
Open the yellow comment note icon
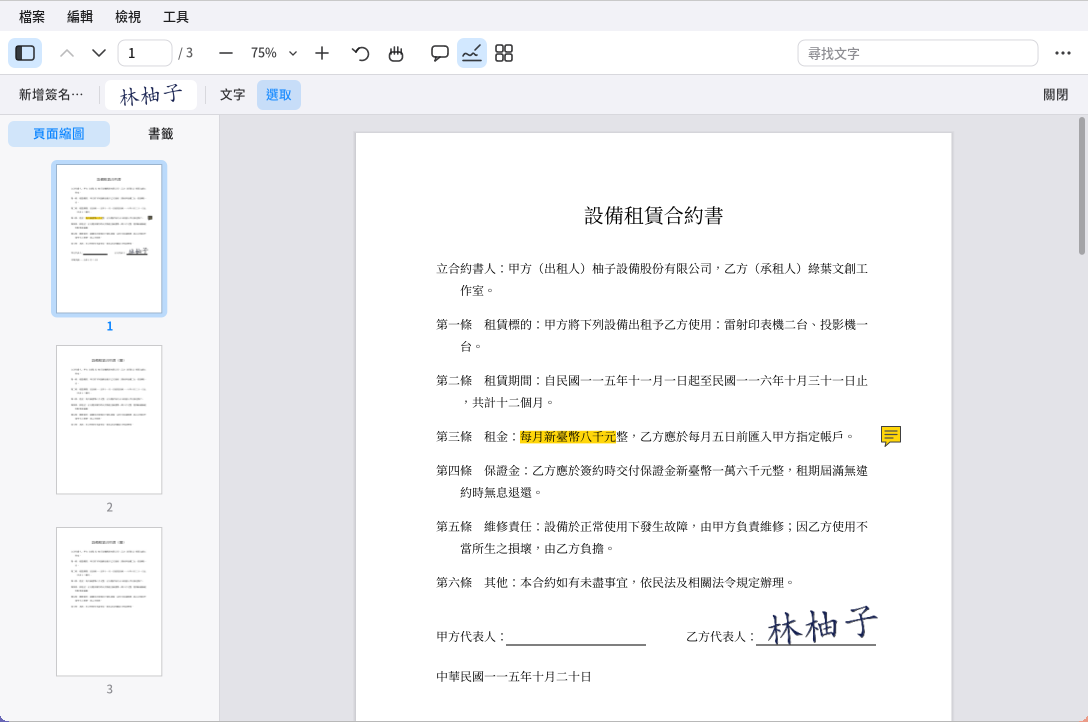(x=891, y=436)
